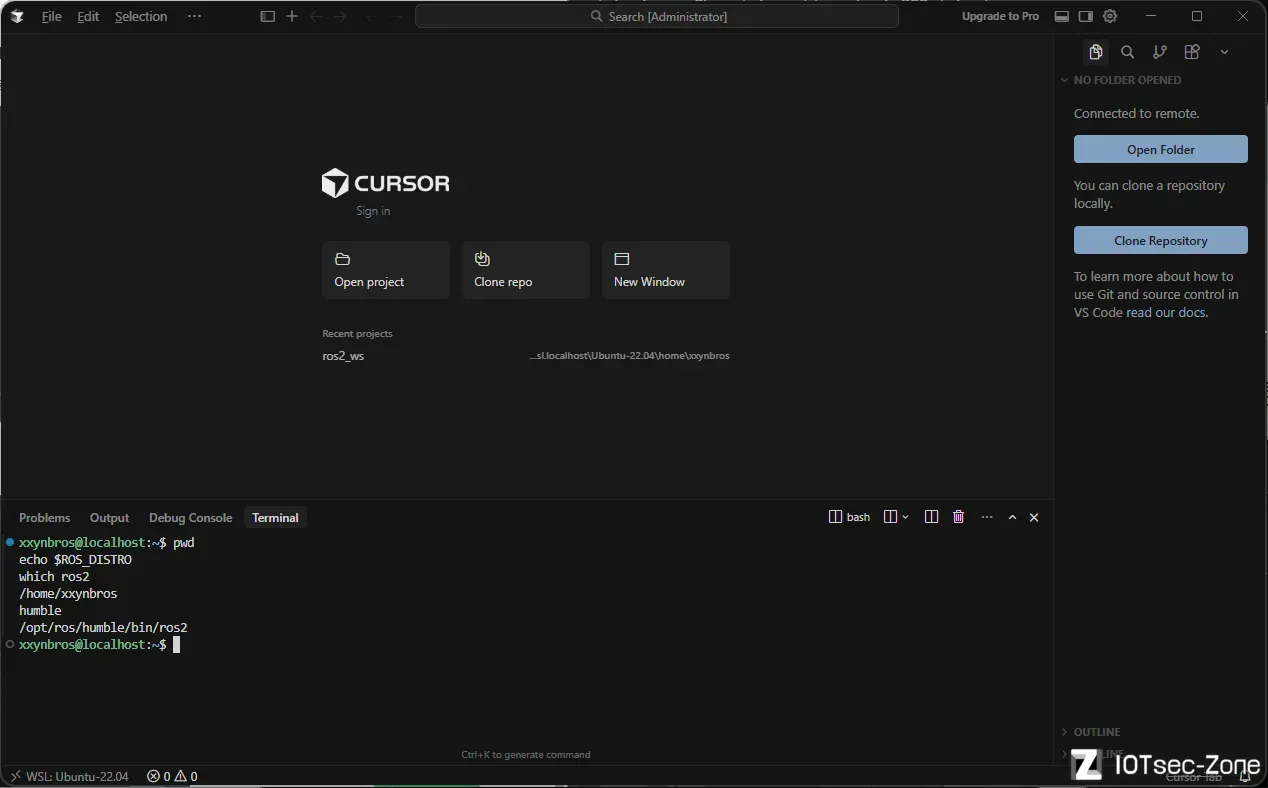Screen dimensions: 1268x788
Task: Click the plus icon in the title bar
Action: coord(292,16)
